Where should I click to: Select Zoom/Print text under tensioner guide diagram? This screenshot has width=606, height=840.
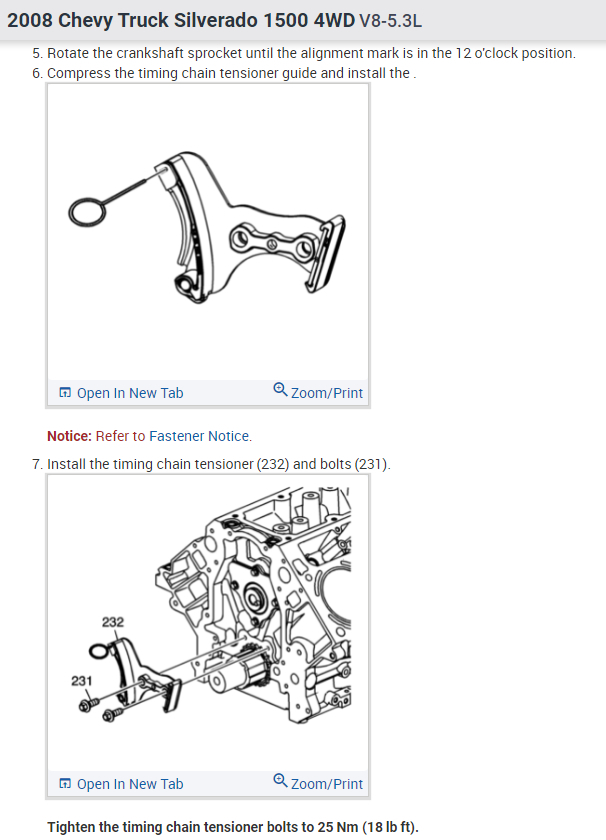click(x=327, y=393)
